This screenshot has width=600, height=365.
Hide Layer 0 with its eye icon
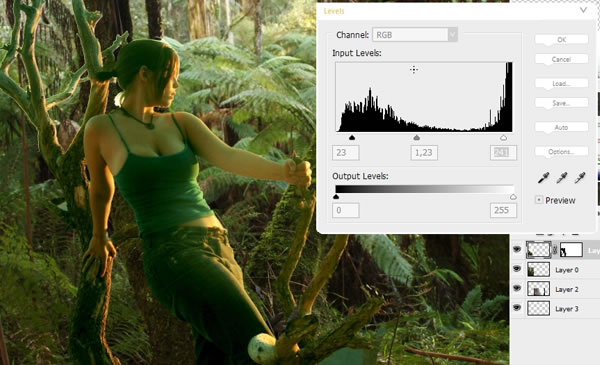point(517,269)
